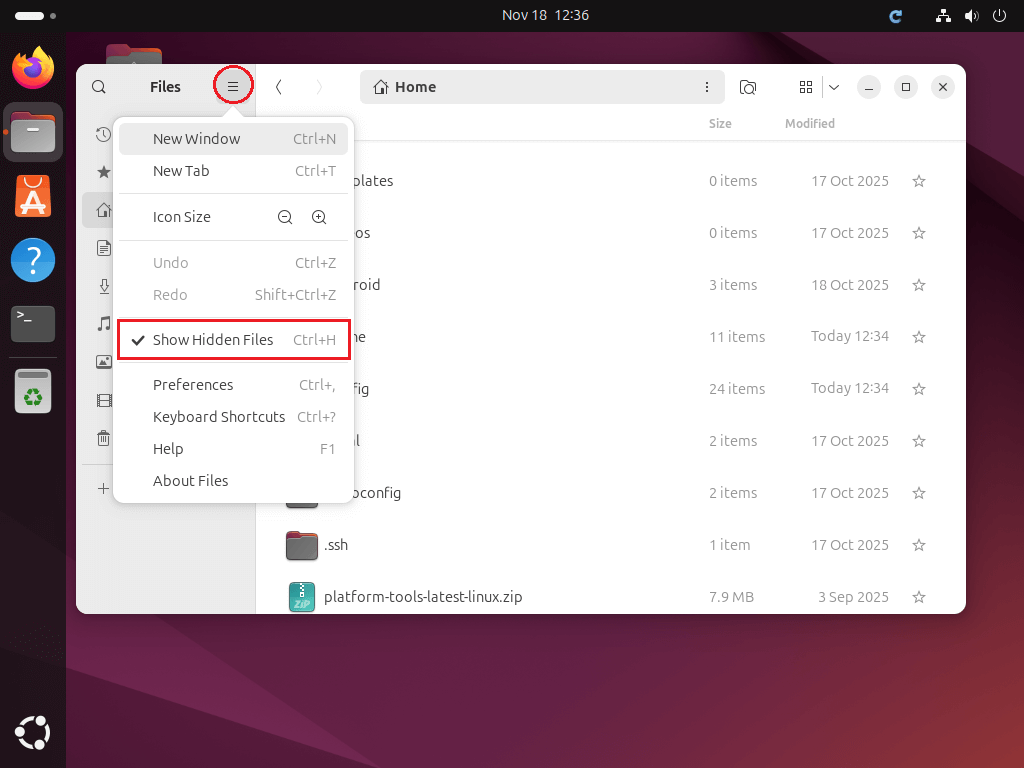The image size is (1024, 768).
Task: Click the Home breadcrumb button
Action: click(x=404, y=87)
